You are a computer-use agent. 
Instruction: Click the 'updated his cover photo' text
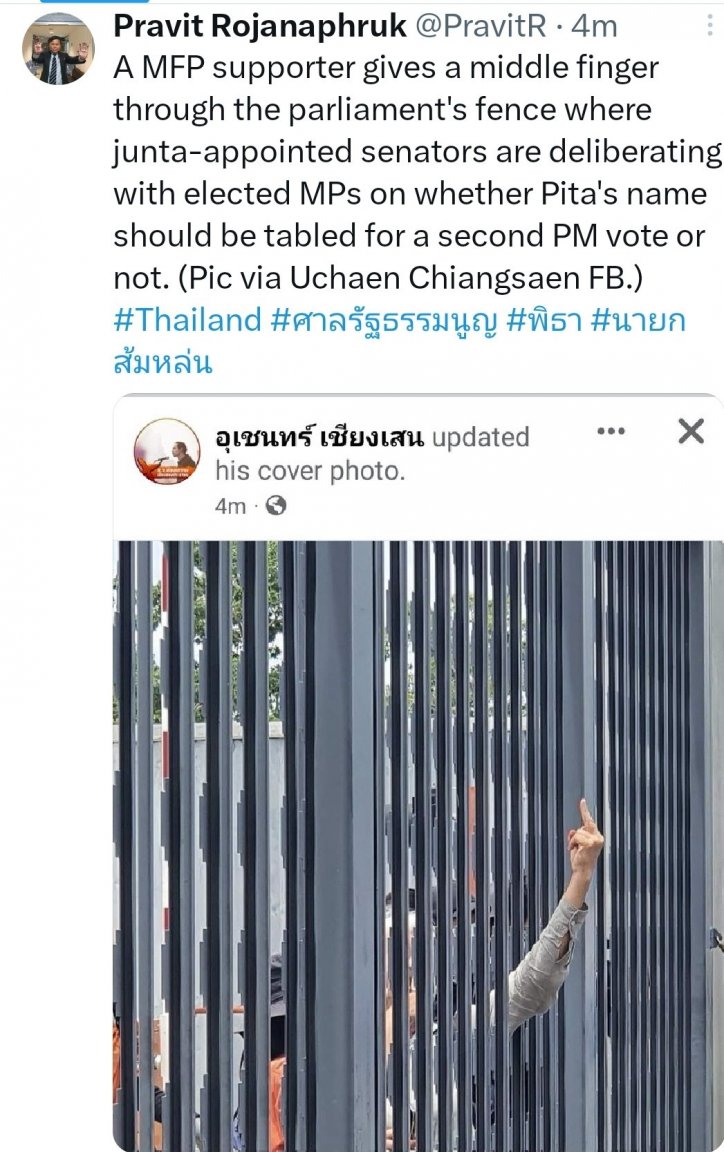(x=372, y=454)
